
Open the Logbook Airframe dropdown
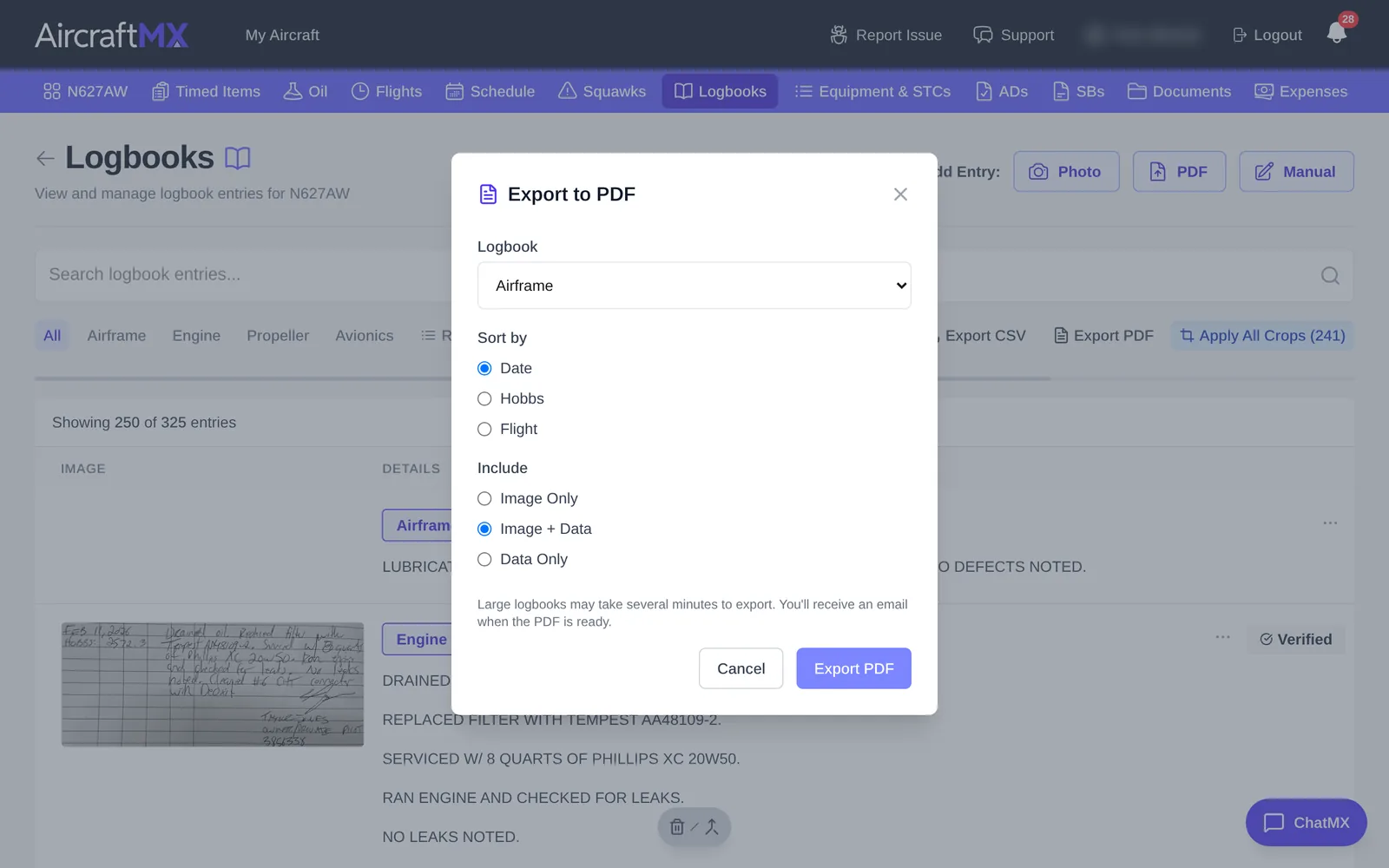pyautogui.click(x=694, y=286)
